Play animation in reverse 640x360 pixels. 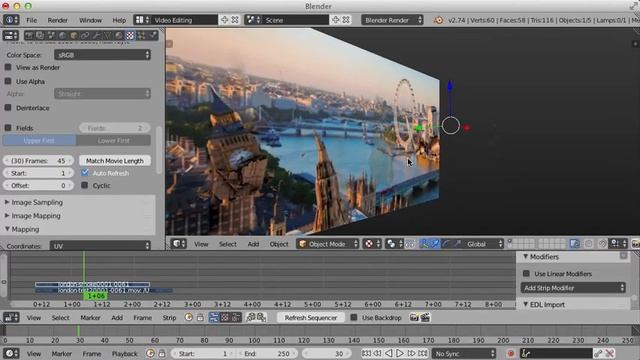pyautogui.click(x=389, y=353)
